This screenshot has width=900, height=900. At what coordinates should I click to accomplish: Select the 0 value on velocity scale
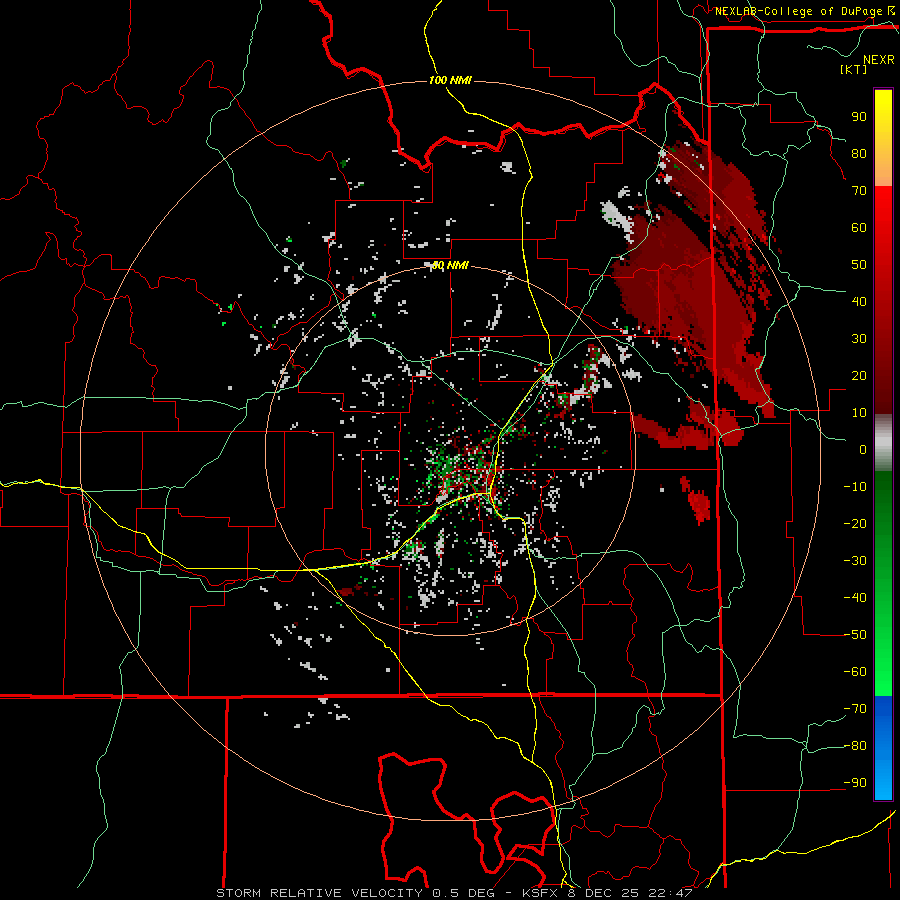coord(863,449)
